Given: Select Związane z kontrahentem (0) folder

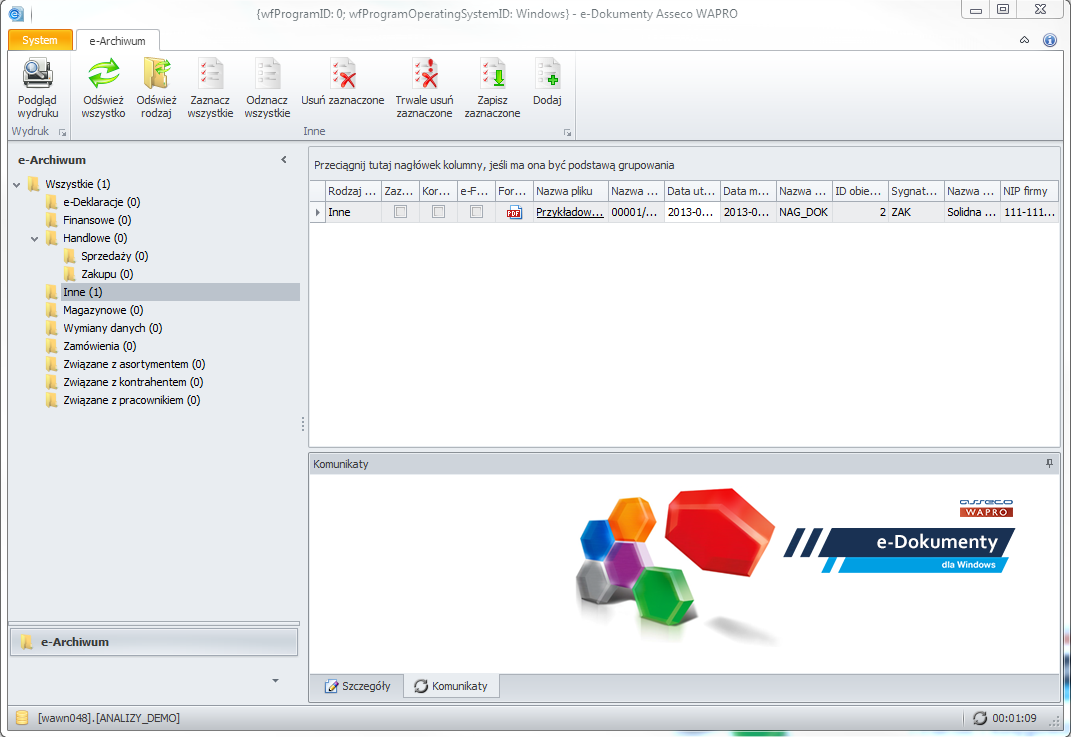Looking at the screenshot, I should click(133, 382).
